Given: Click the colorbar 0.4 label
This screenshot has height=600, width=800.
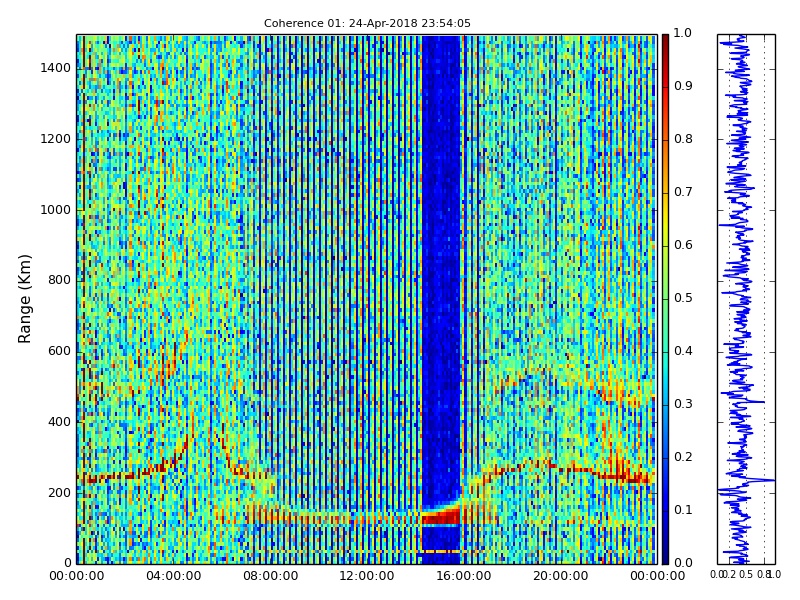Looking at the screenshot, I should [683, 351].
